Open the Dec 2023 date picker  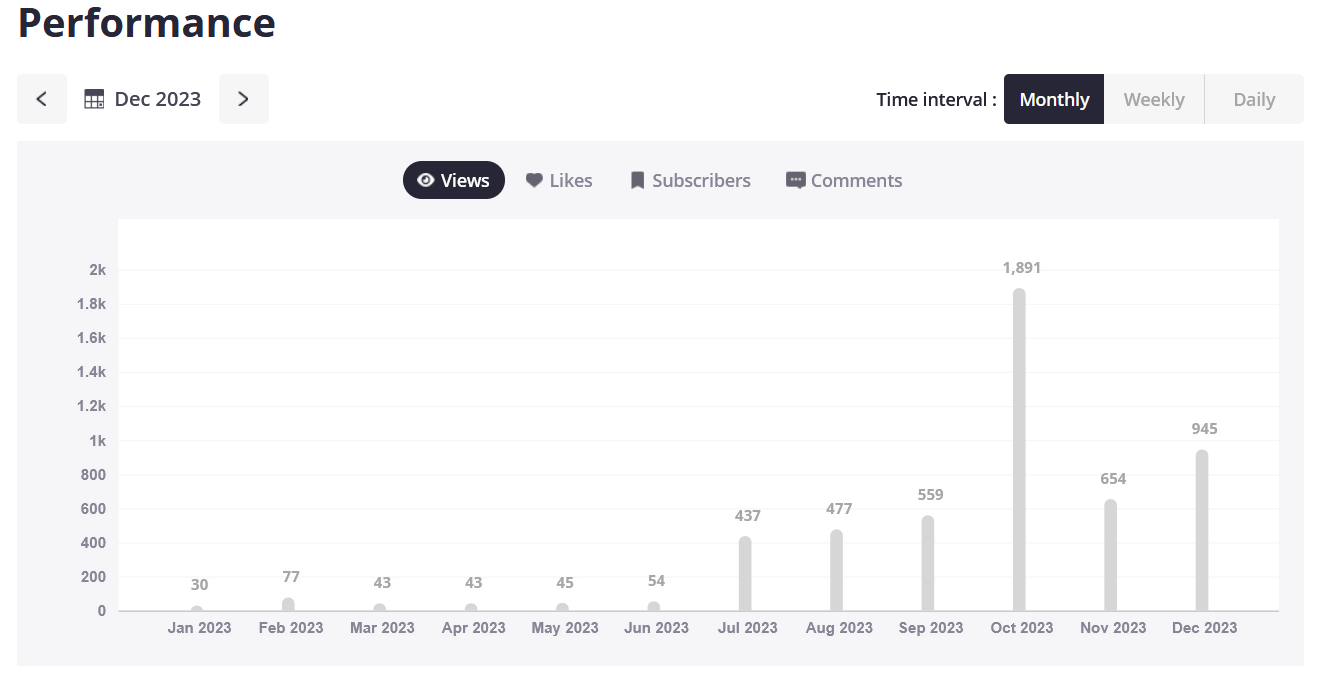[x=157, y=99]
